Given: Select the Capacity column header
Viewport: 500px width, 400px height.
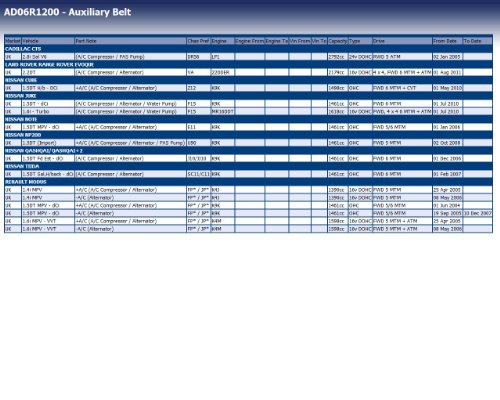Looking at the screenshot, I should (338, 41).
